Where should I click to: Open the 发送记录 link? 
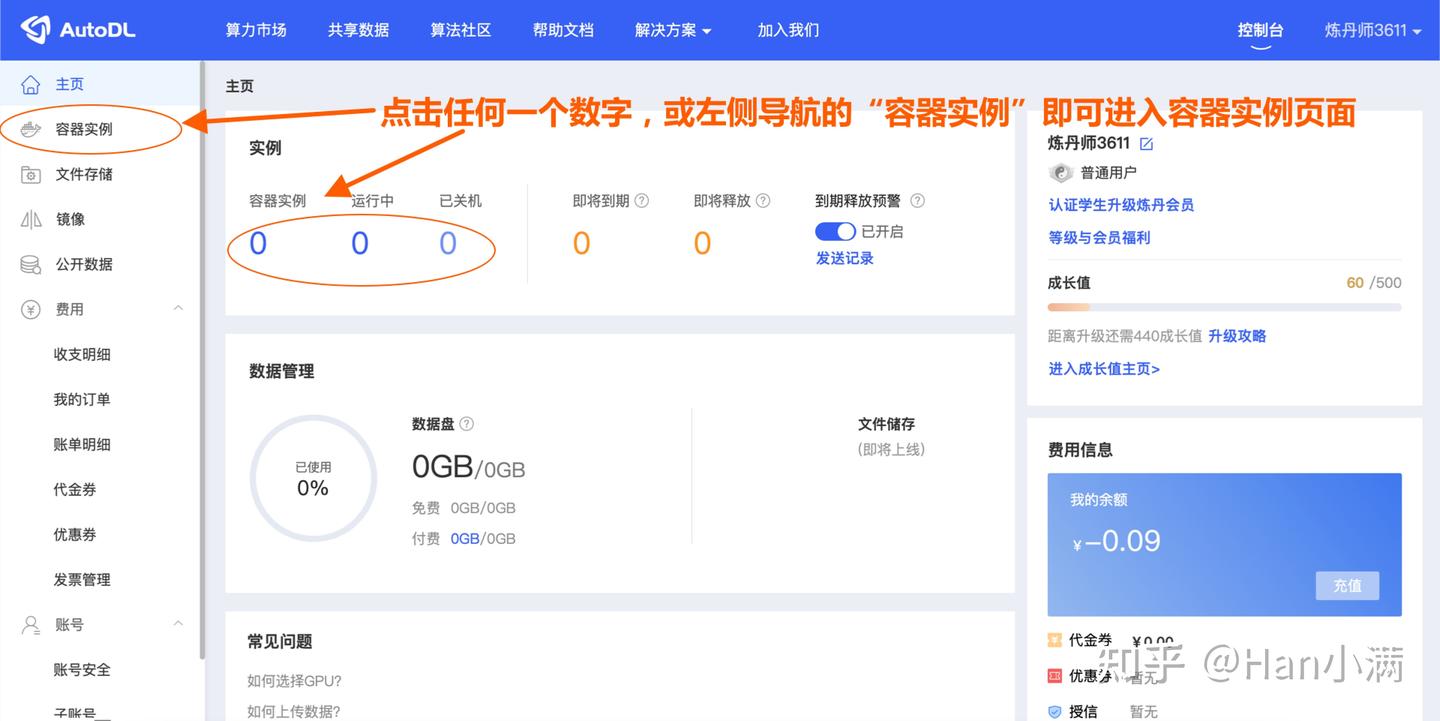point(845,258)
